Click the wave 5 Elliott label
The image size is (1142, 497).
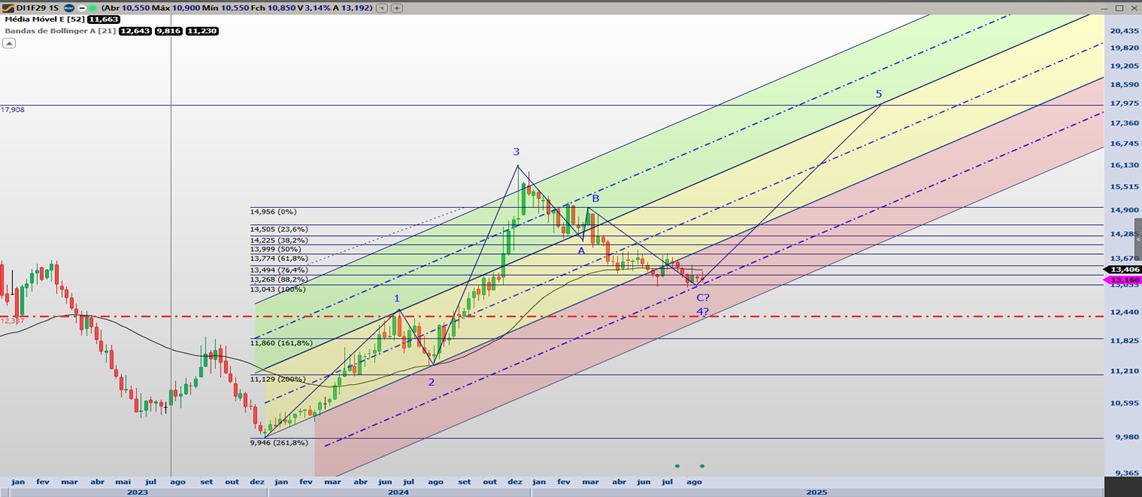[x=879, y=94]
